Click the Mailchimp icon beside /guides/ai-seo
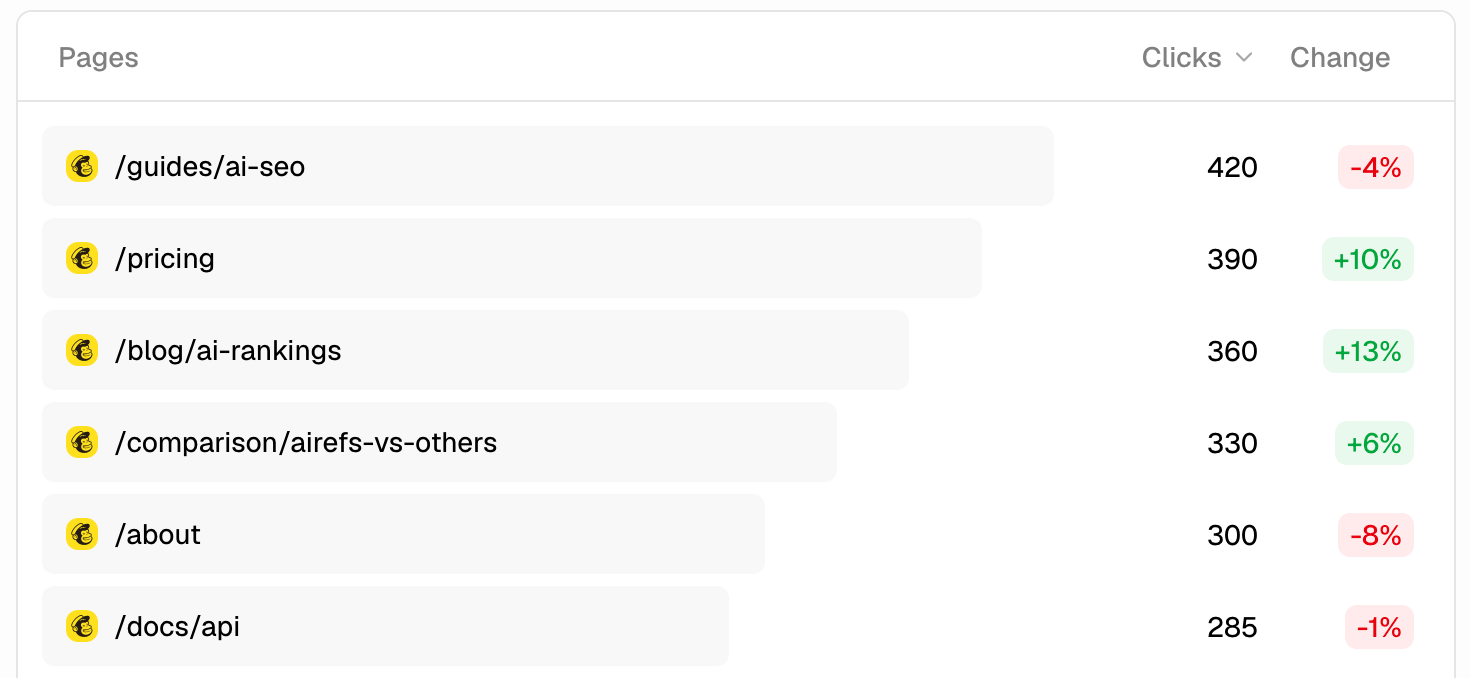Image resolution: width=1470 pixels, height=678 pixels. pyautogui.click(x=82, y=166)
